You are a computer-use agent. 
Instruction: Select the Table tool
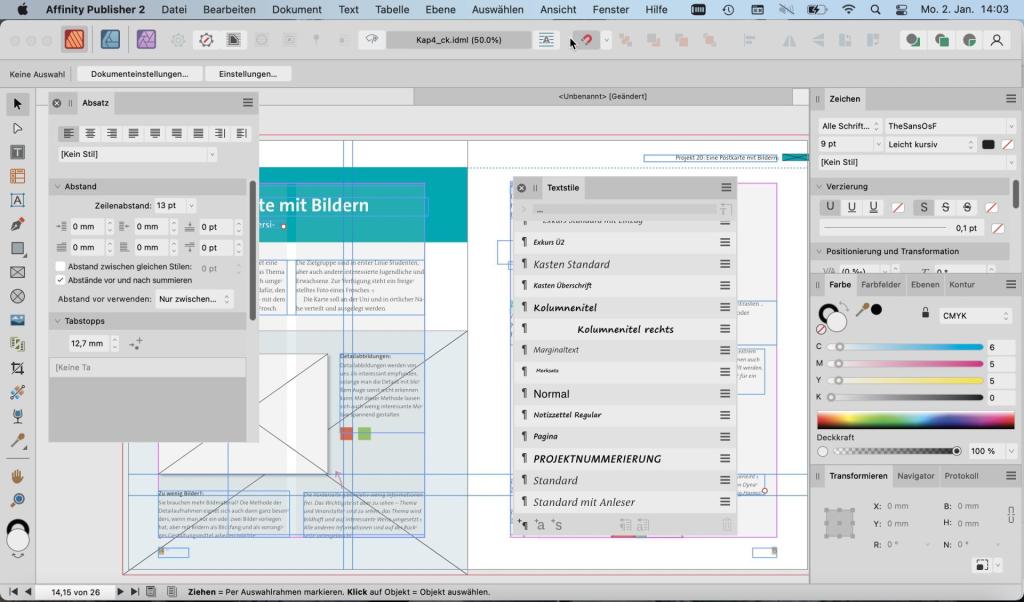click(16, 175)
